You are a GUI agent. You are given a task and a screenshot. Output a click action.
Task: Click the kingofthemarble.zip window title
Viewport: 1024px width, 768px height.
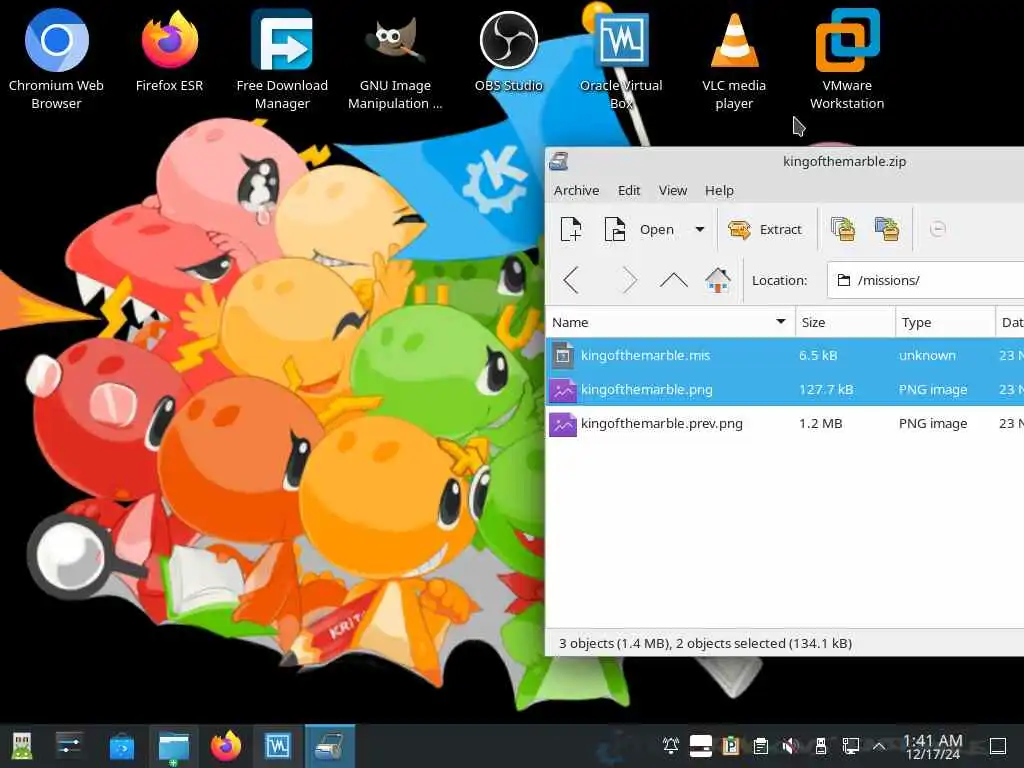(x=844, y=161)
